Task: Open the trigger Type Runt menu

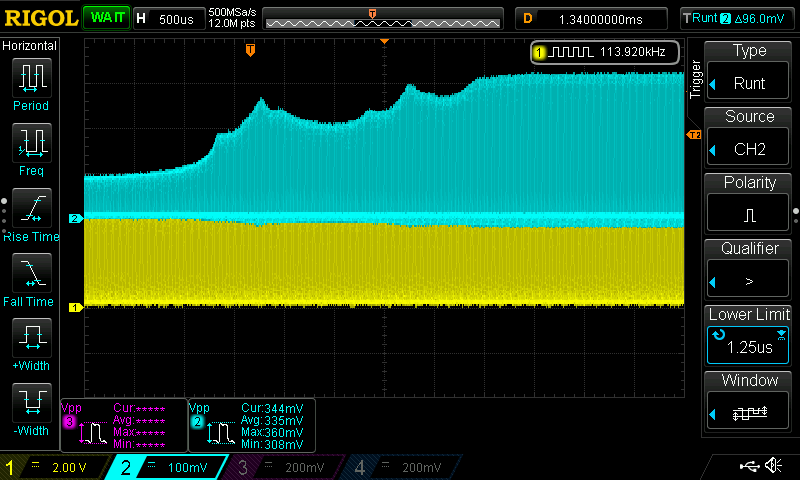Action: [x=749, y=69]
